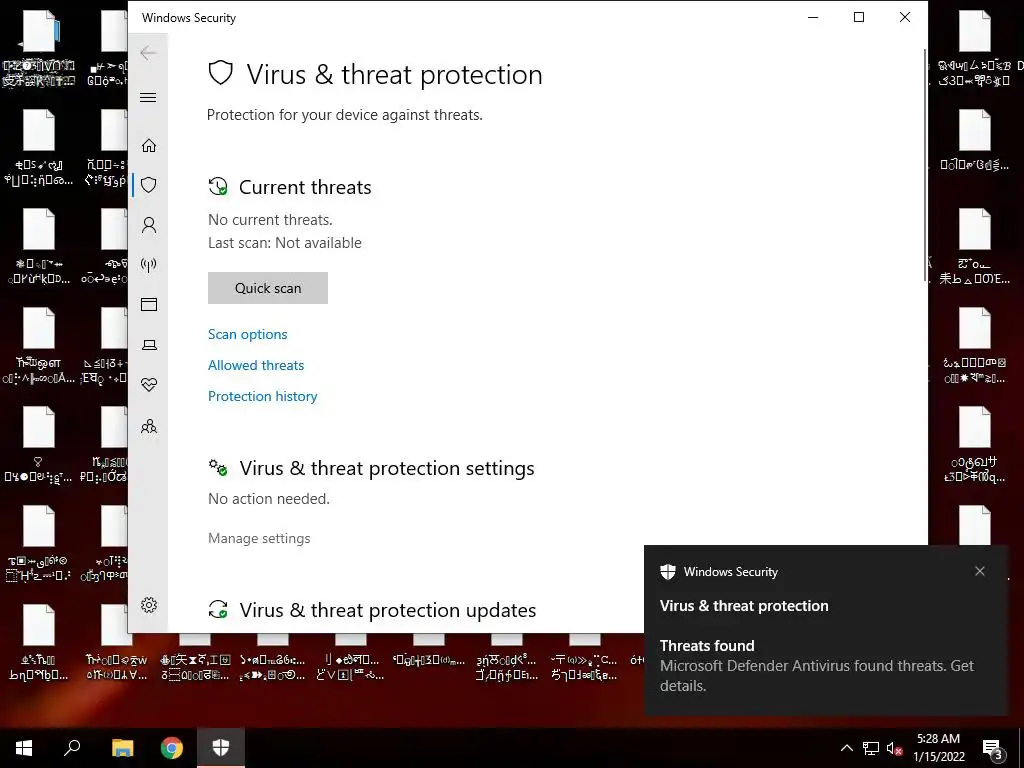This screenshot has height=768, width=1024.
Task: Show hidden tray icons chevron
Action: pyautogui.click(x=846, y=748)
